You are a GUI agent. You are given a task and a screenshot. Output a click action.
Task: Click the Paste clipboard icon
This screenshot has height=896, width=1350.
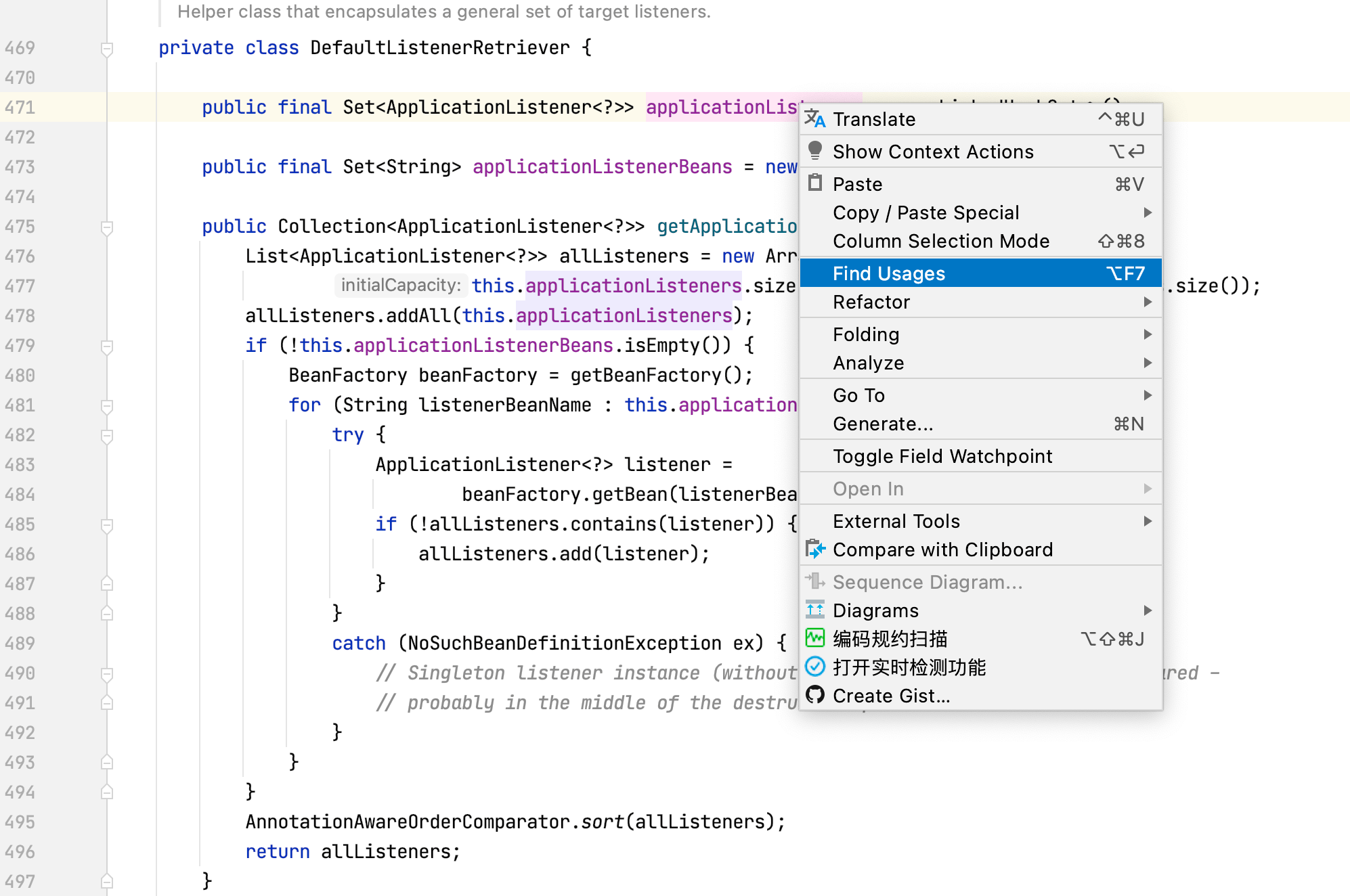pos(815,183)
